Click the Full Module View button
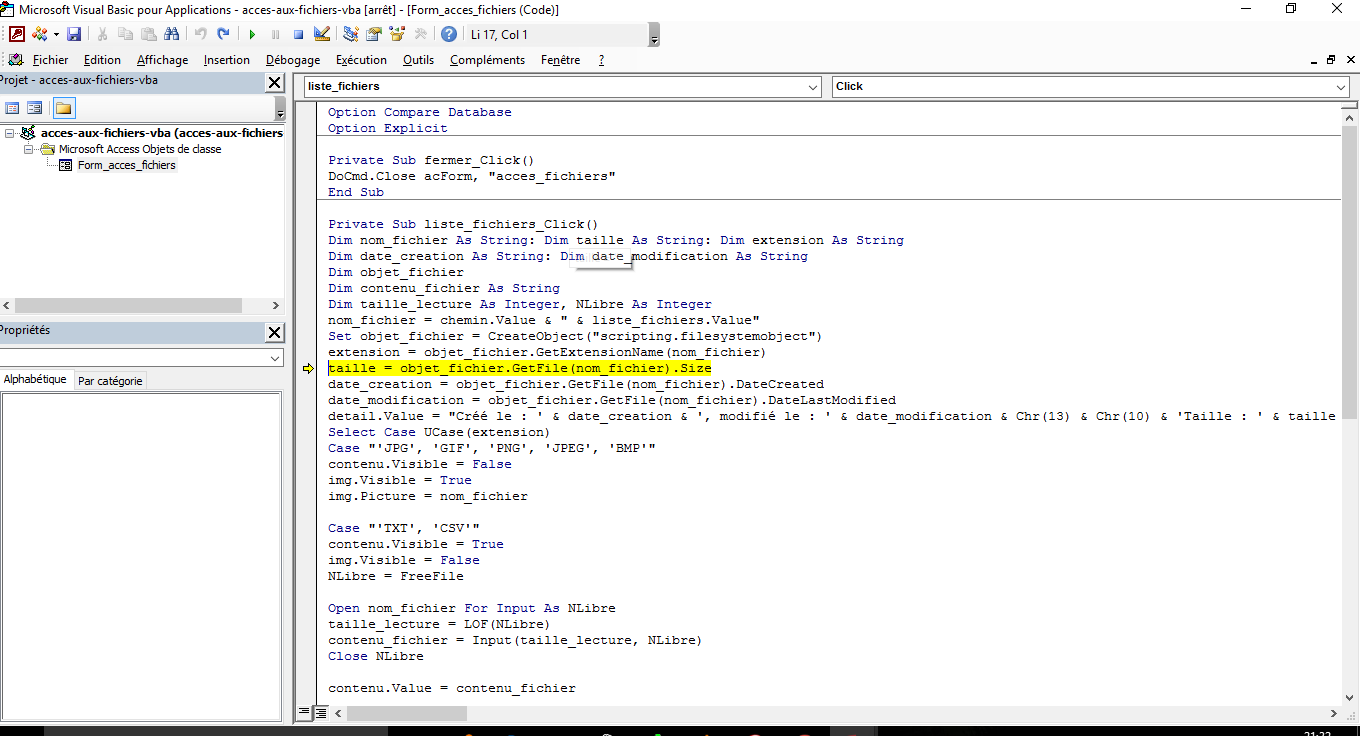This screenshot has height=736, width=1360. pyautogui.click(x=320, y=713)
